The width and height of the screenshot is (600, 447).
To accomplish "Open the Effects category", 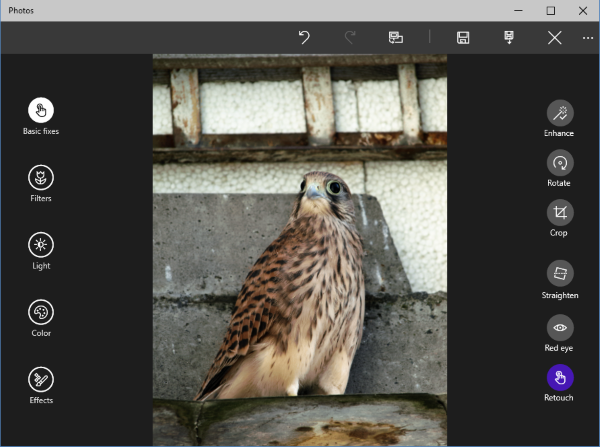I will 41,379.
